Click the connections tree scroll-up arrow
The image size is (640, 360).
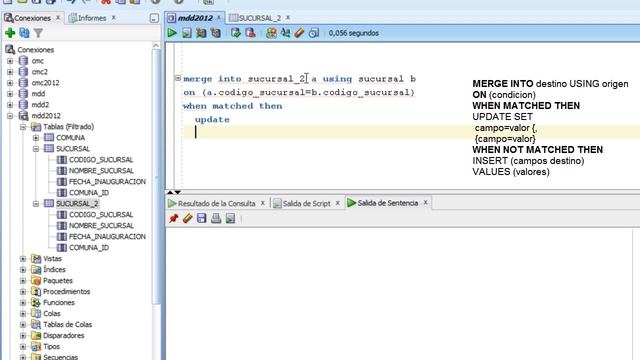click(156, 46)
